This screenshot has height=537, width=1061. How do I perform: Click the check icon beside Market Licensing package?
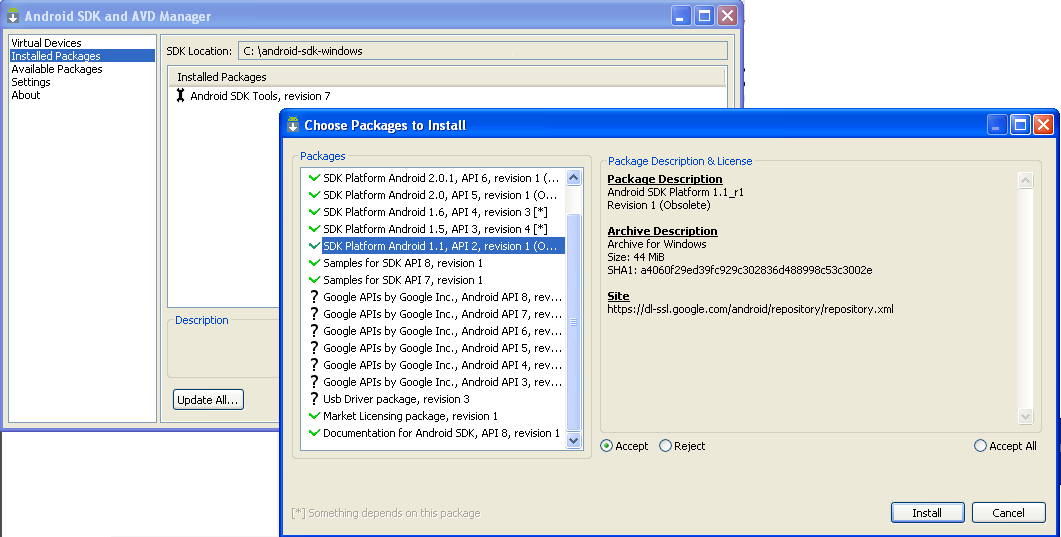[x=314, y=415]
